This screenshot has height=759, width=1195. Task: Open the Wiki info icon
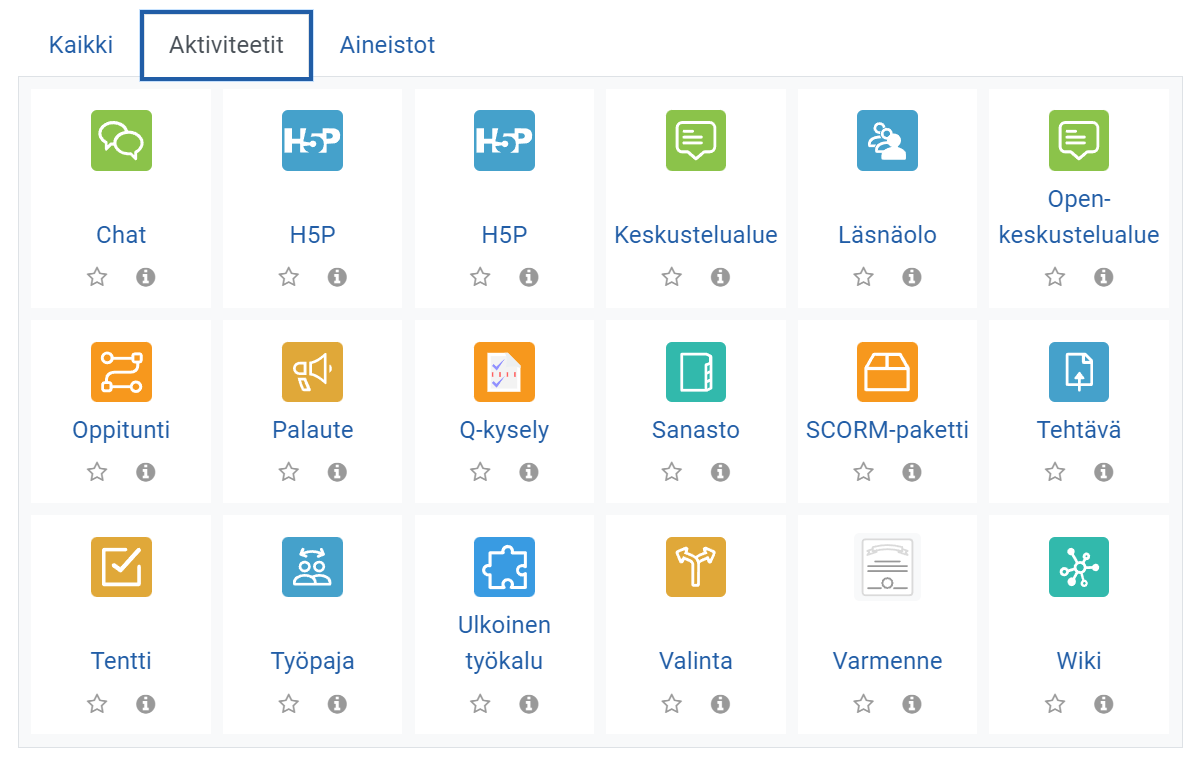tap(1104, 703)
